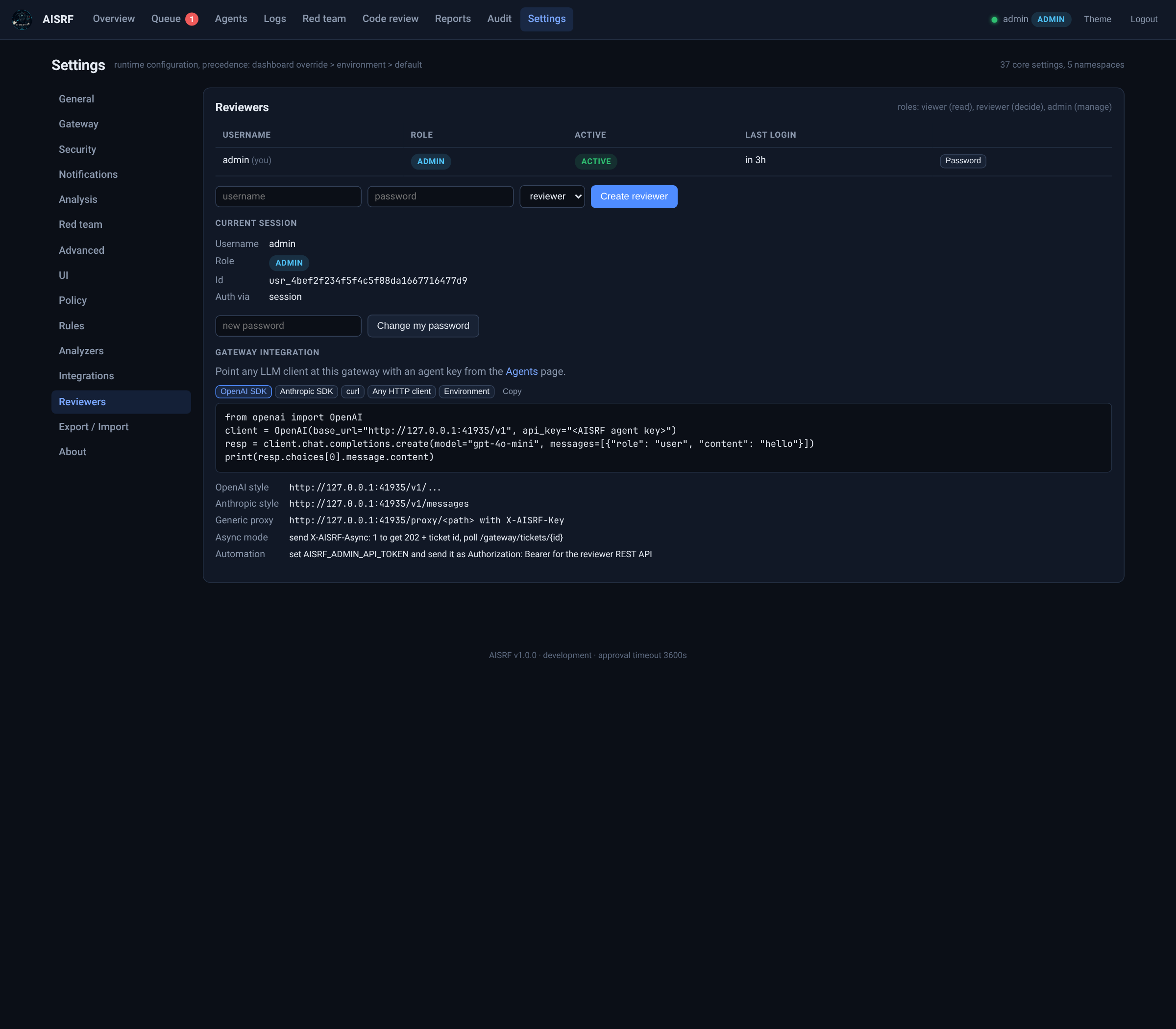Image resolution: width=1176 pixels, height=1029 pixels.
Task: Open Export / Import settings section
Action: point(121,427)
